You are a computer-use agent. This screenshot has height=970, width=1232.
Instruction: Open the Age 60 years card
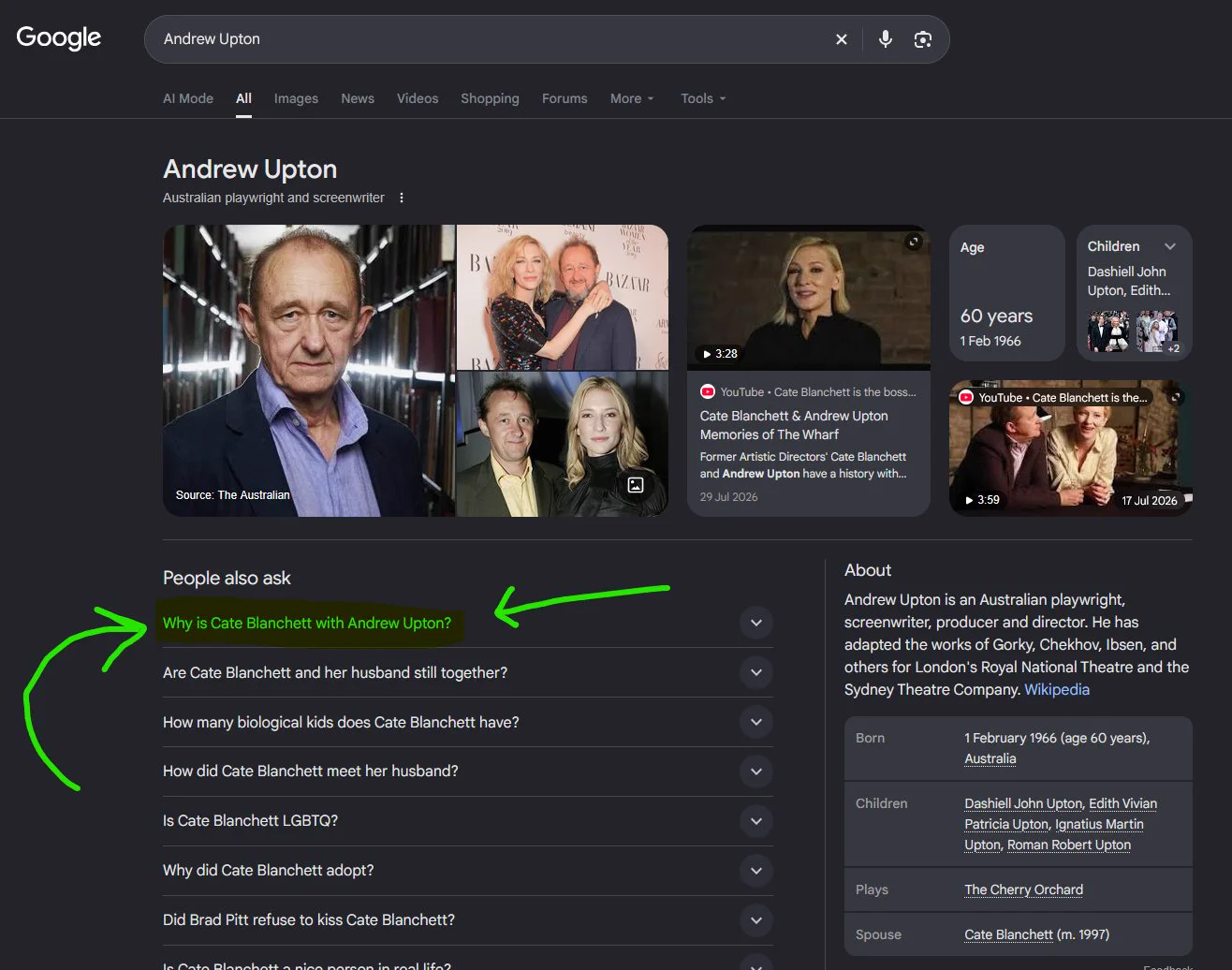(x=1007, y=293)
